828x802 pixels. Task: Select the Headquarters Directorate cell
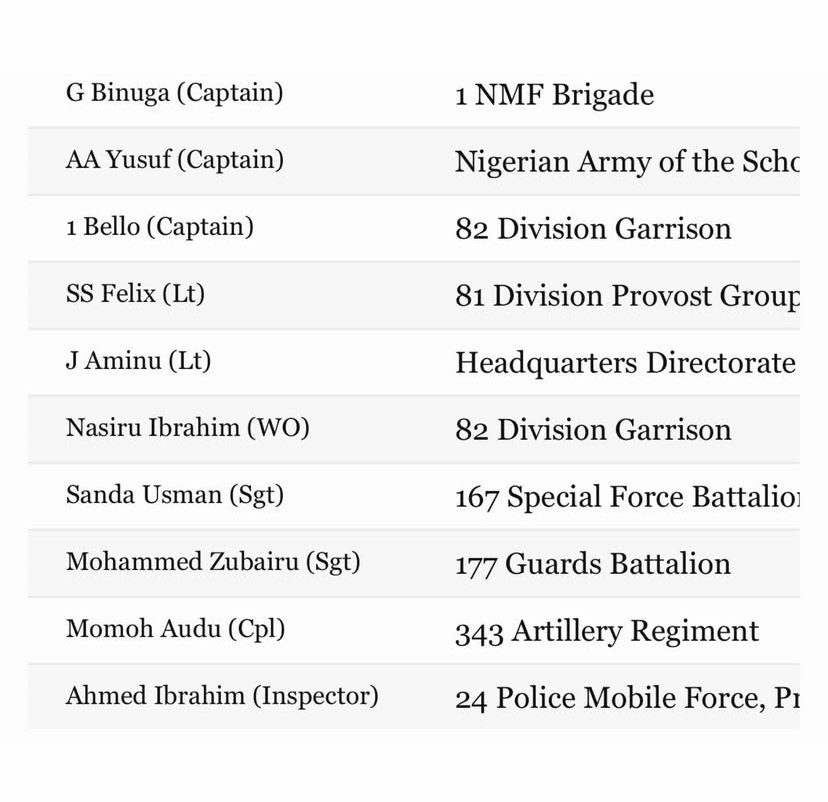click(625, 362)
